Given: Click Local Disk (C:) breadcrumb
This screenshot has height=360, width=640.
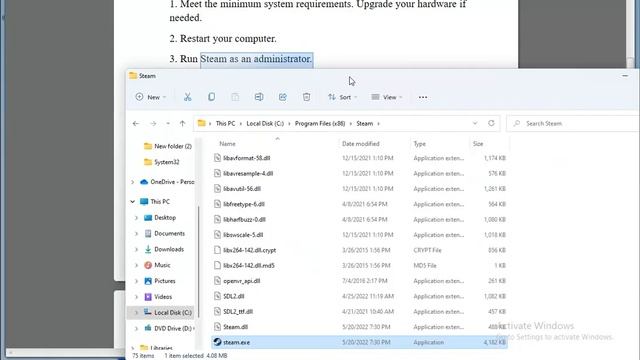Looking at the screenshot, I should [x=265, y=123].
